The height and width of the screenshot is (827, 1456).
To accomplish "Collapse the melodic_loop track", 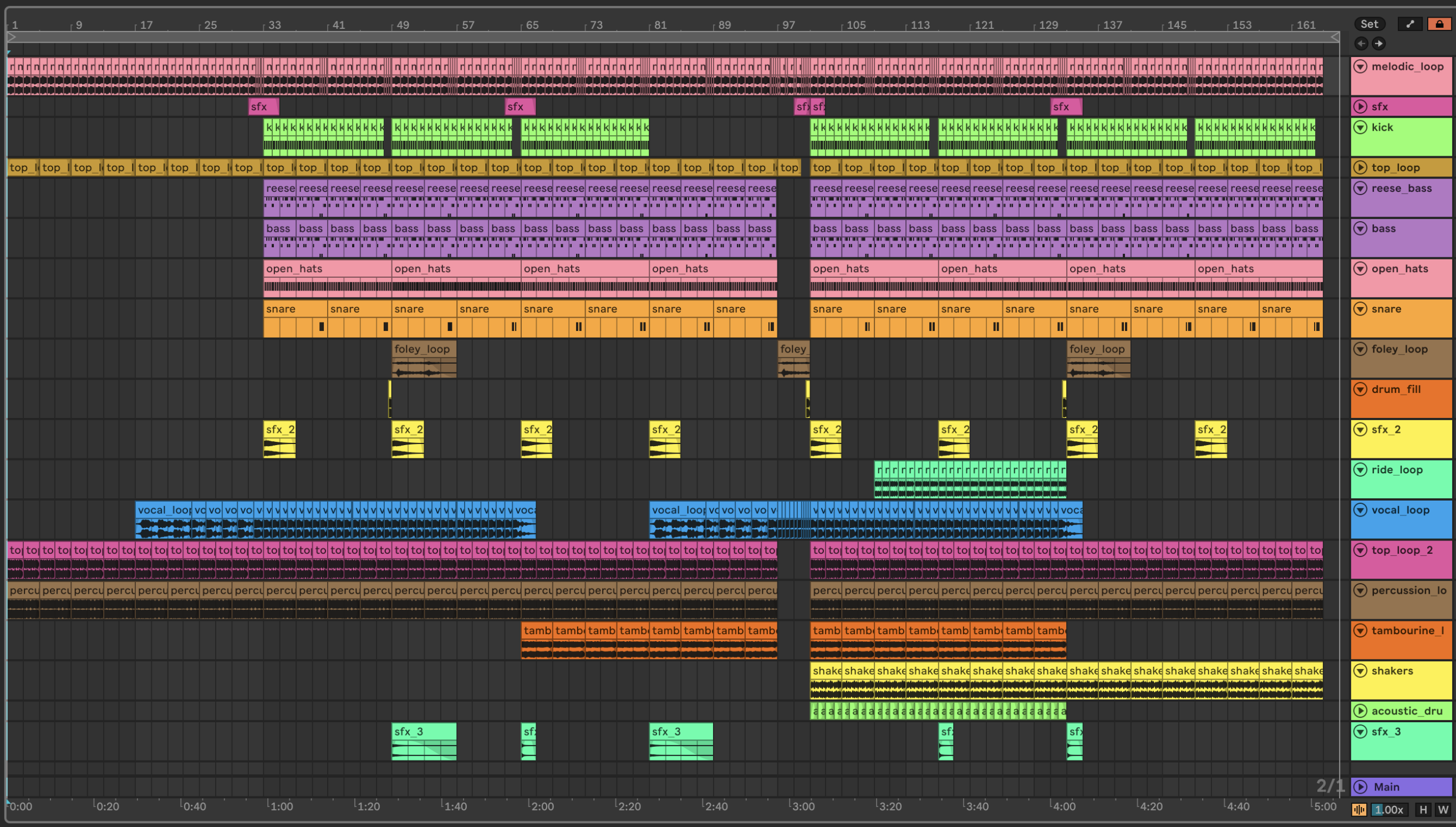I will pyautogui.click(x=1361, y=67).
